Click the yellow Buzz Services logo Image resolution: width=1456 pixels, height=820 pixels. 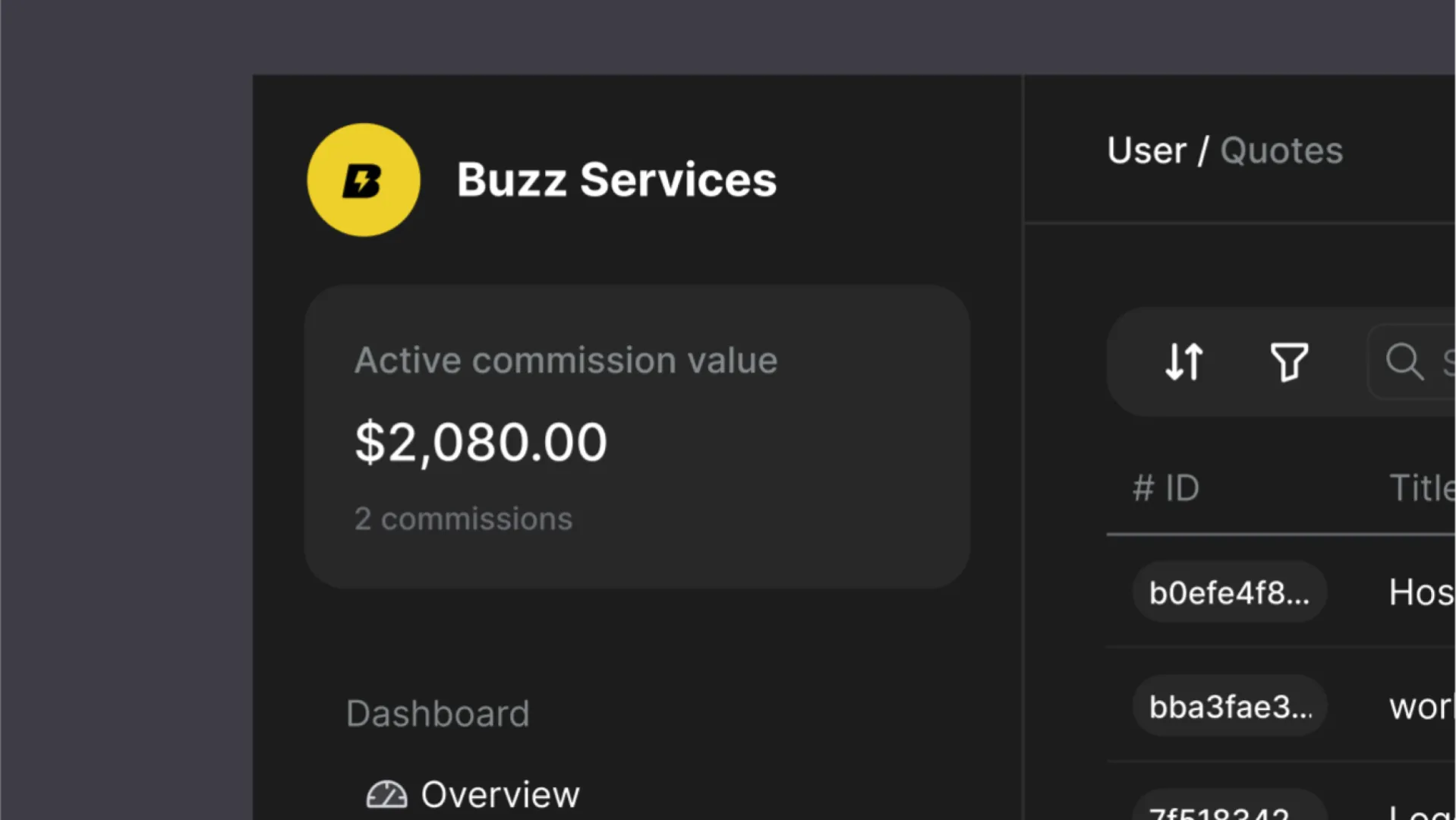coord(364,180)
